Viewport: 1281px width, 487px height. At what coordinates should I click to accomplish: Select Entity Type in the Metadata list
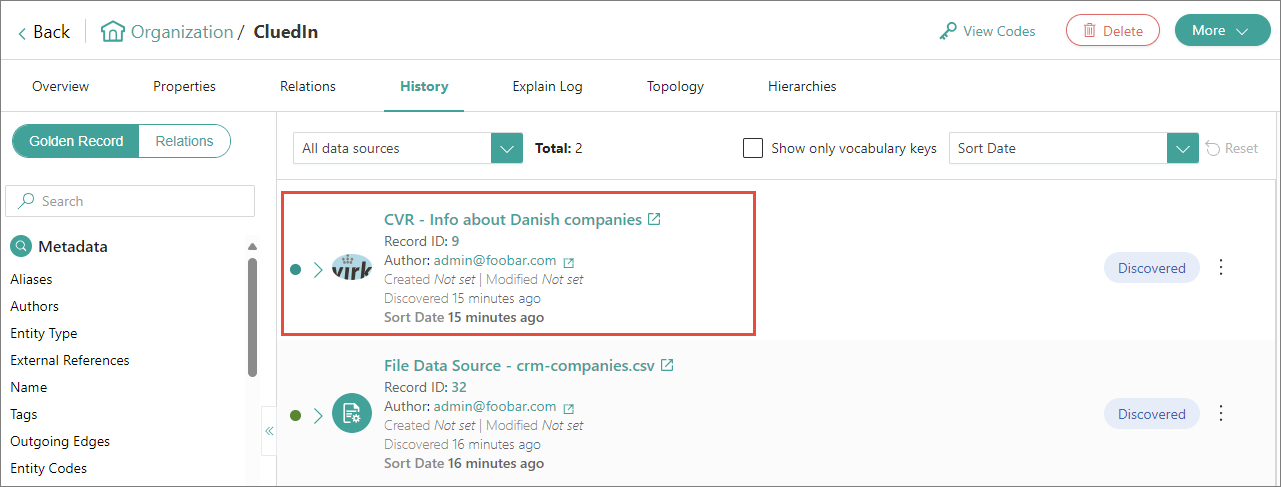pyautogui.click(x=43, y=333)
